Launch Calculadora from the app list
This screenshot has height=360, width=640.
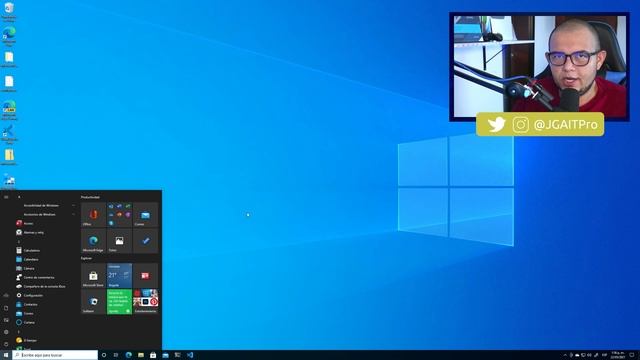pos(46,250)
